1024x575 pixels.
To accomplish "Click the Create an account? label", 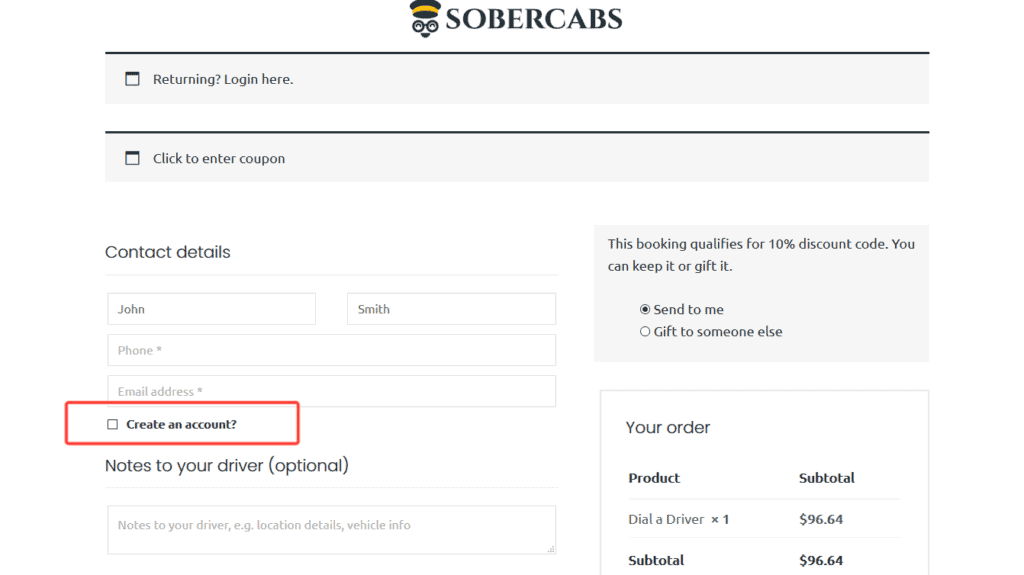I will point(182,425).
